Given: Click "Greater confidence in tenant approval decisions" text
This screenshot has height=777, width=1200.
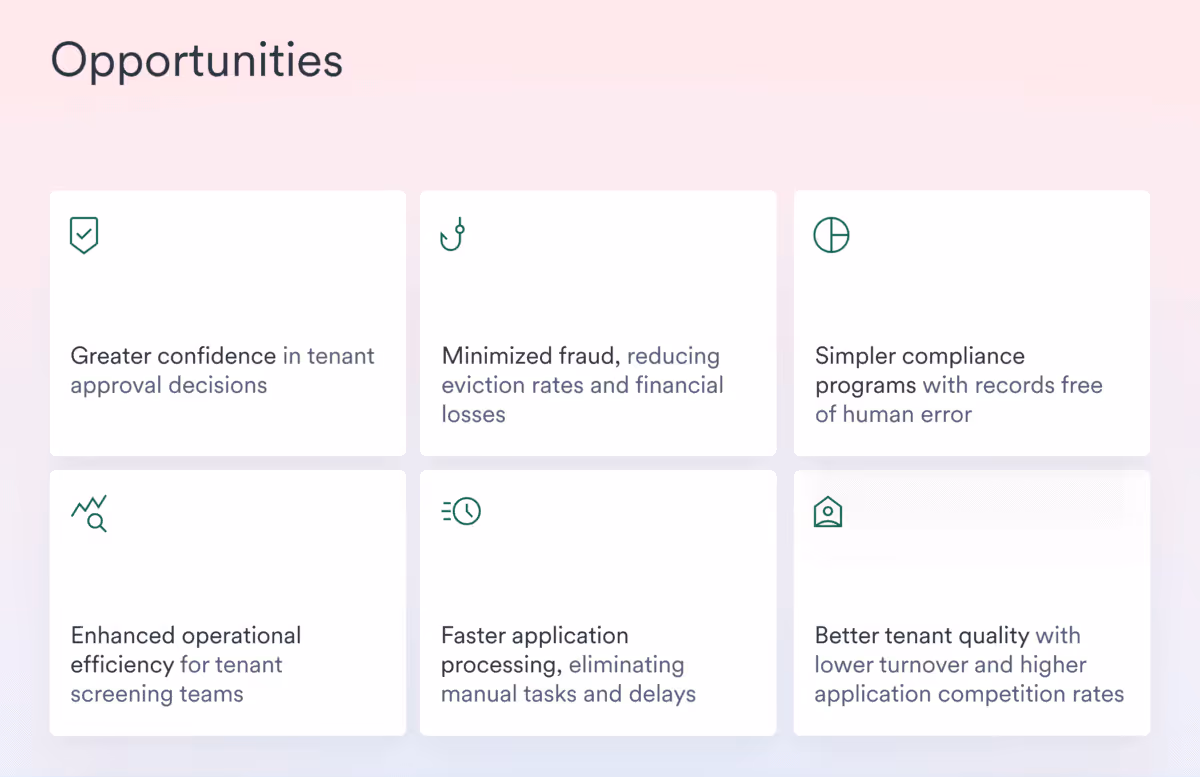Looking at the screenshot, I should pyautogui.click(x=223, y=370).
